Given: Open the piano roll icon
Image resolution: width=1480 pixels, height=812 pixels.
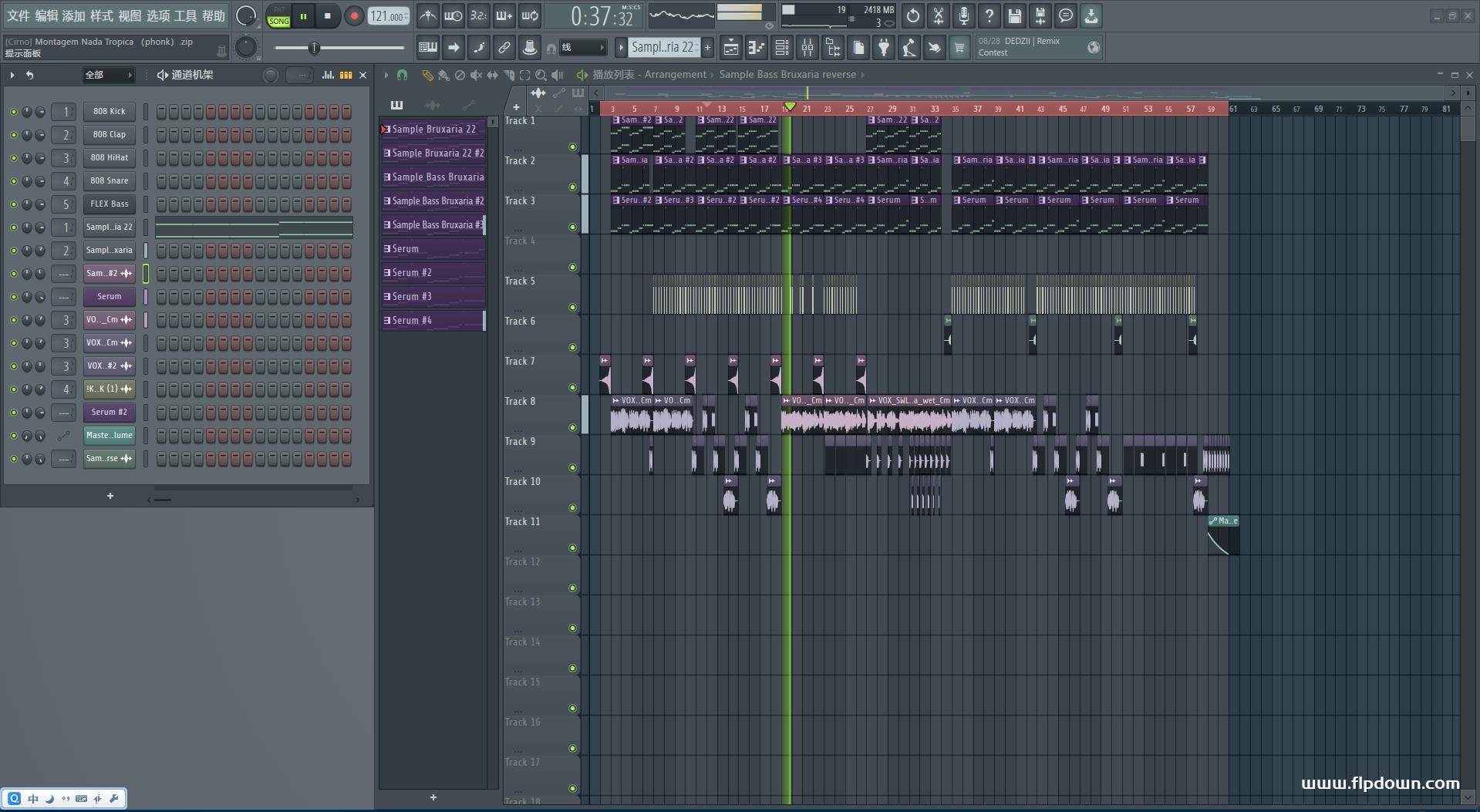Looking at the screenshot, I should click(756, 48).
